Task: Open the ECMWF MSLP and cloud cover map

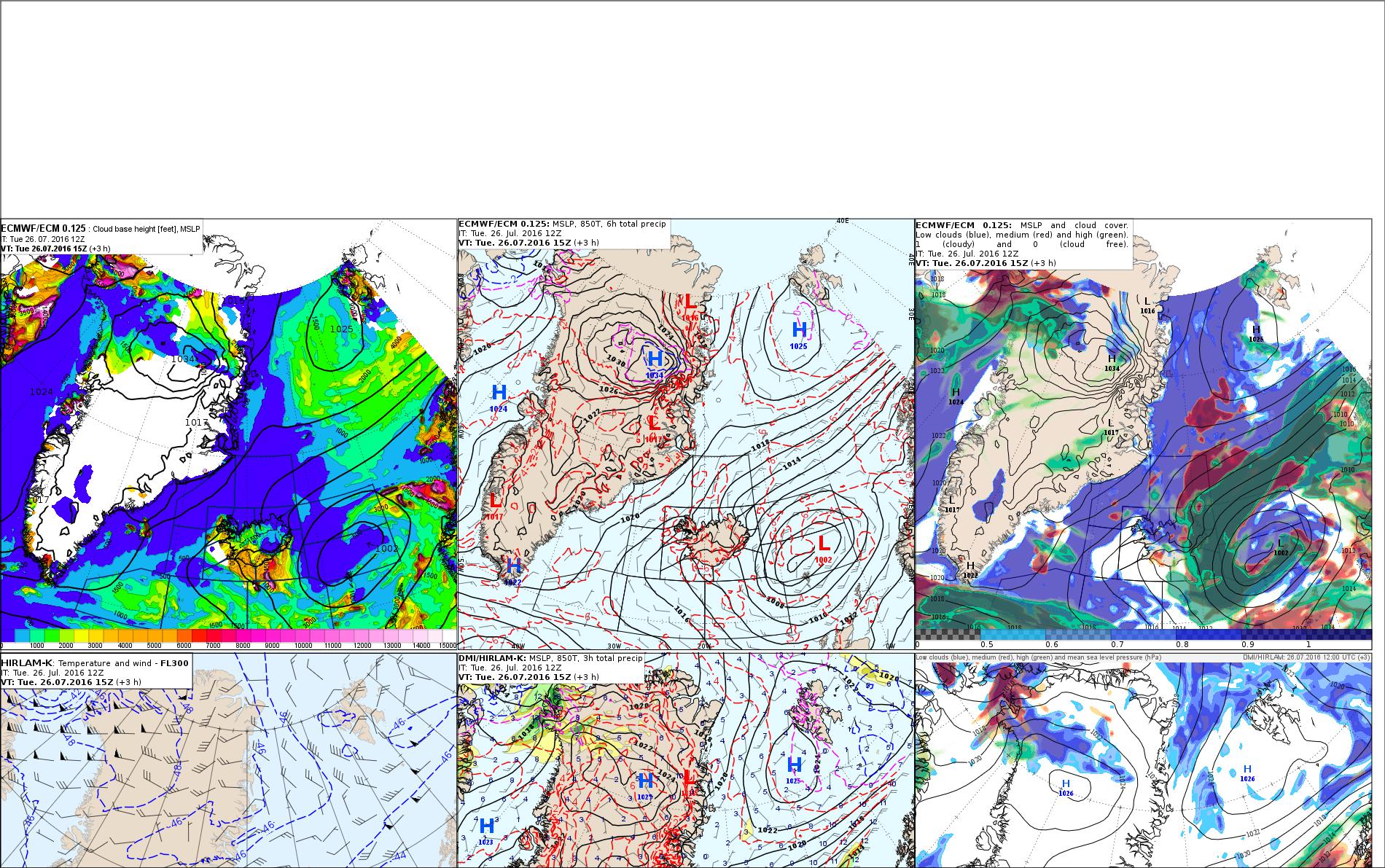Action: coord(1143,434)
